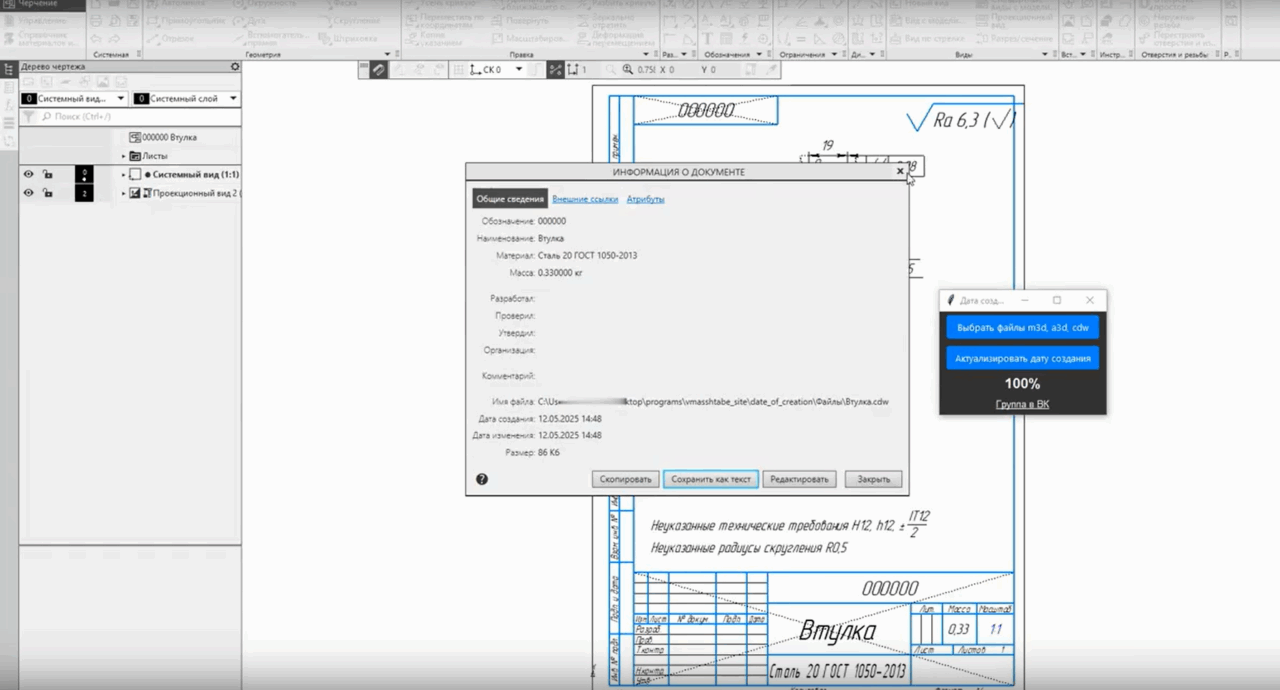Image resolution: width=1280 pixels, height=690 pixels.
Task: Open the Группа в ВК link
Action: pos(1022,404)
